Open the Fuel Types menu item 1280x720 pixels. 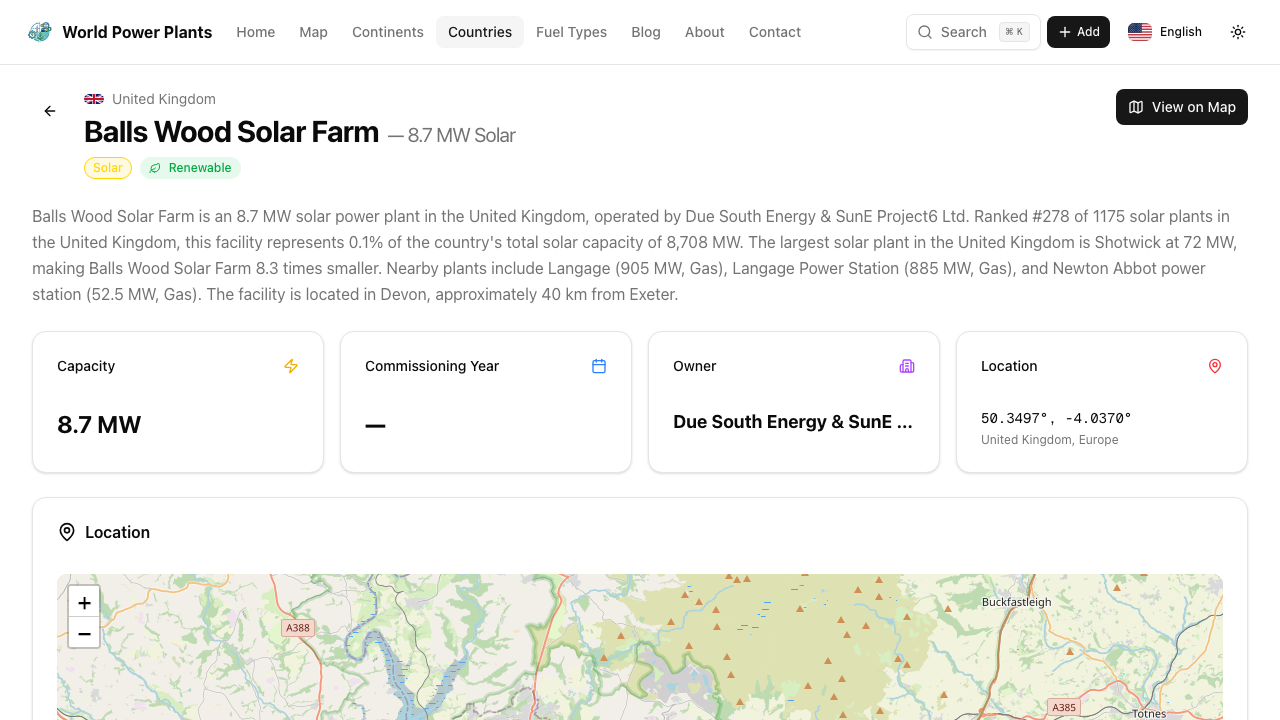(x=571, y=32)
